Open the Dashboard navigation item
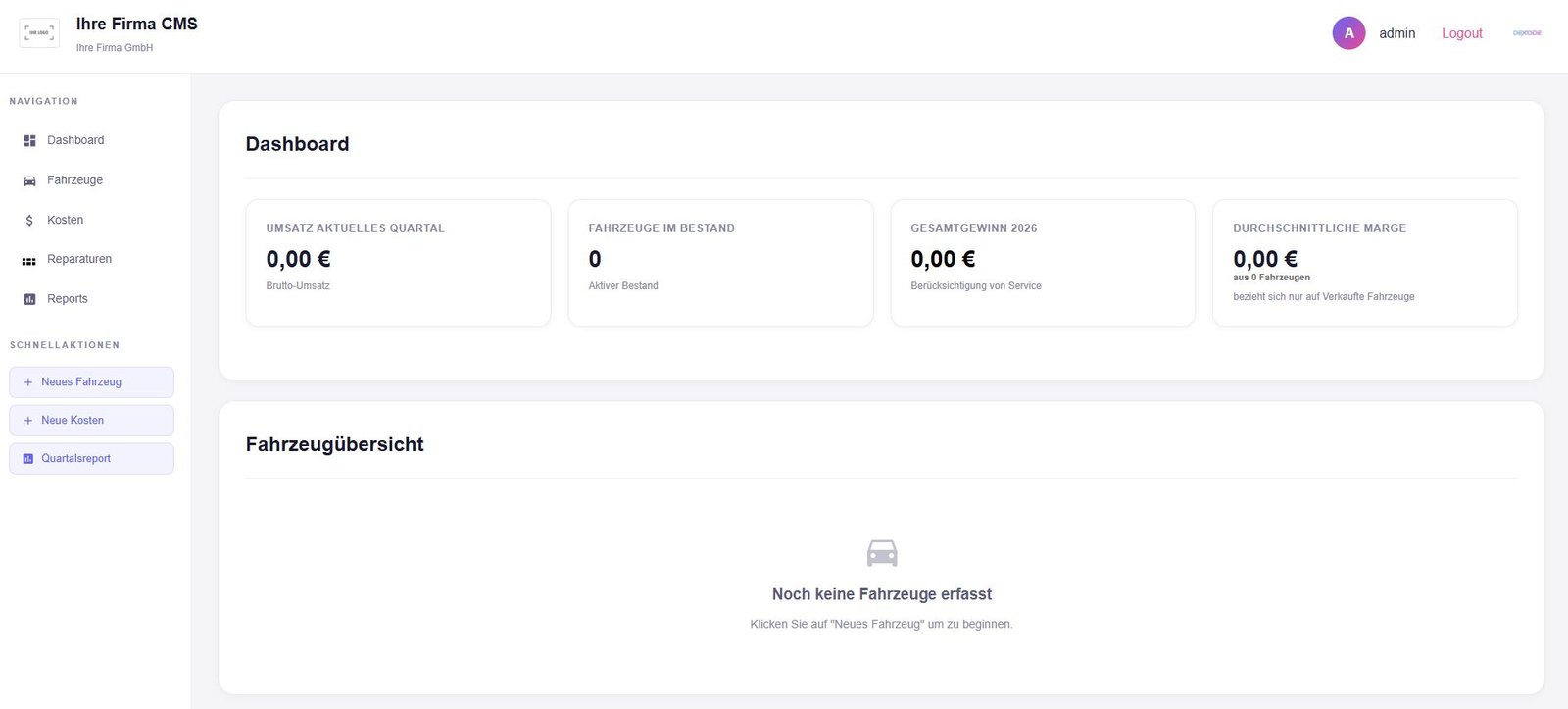 pyautogui.click(x=95, y=140)
